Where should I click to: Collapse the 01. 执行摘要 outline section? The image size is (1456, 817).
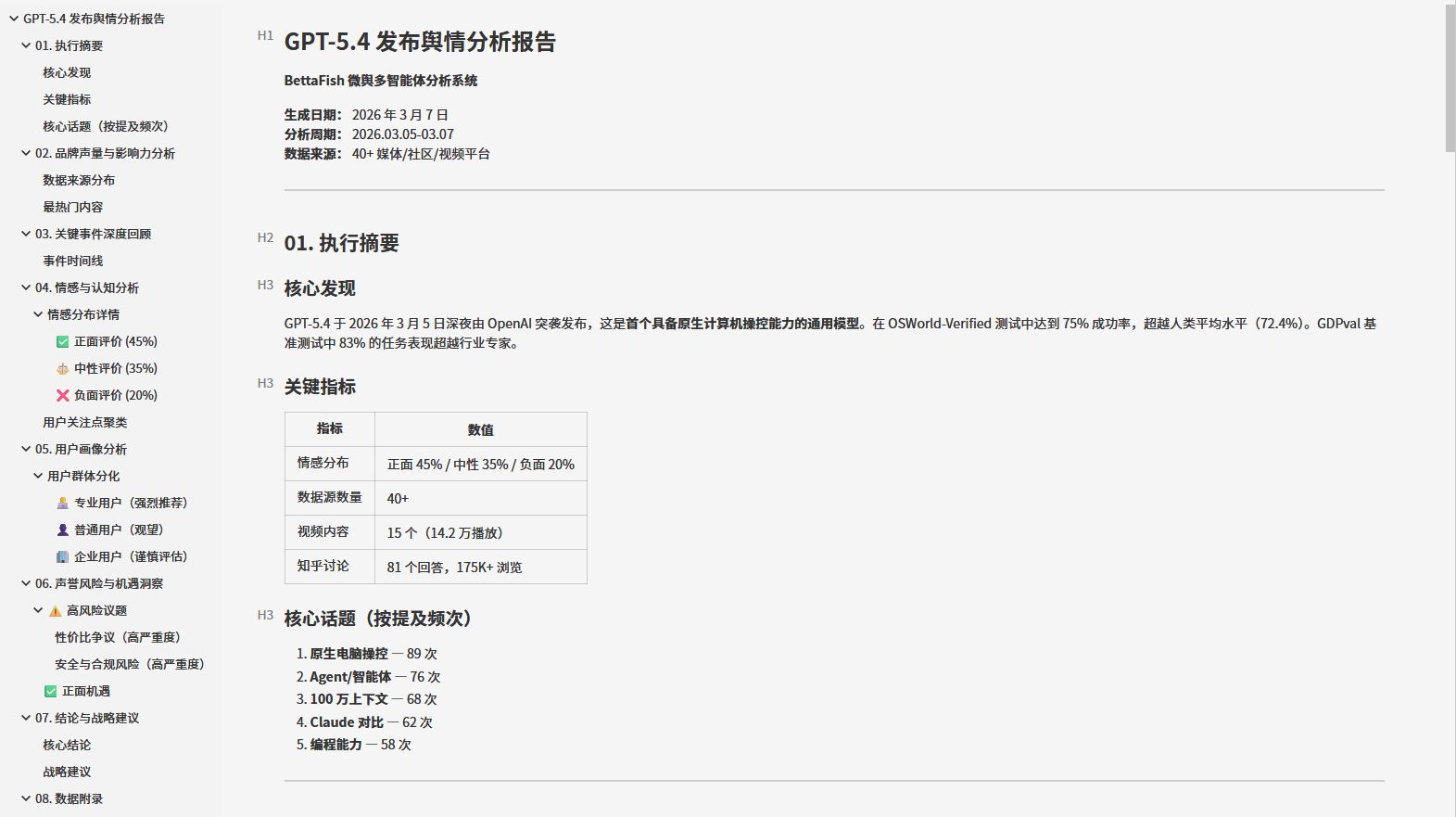tap(26, 45)
